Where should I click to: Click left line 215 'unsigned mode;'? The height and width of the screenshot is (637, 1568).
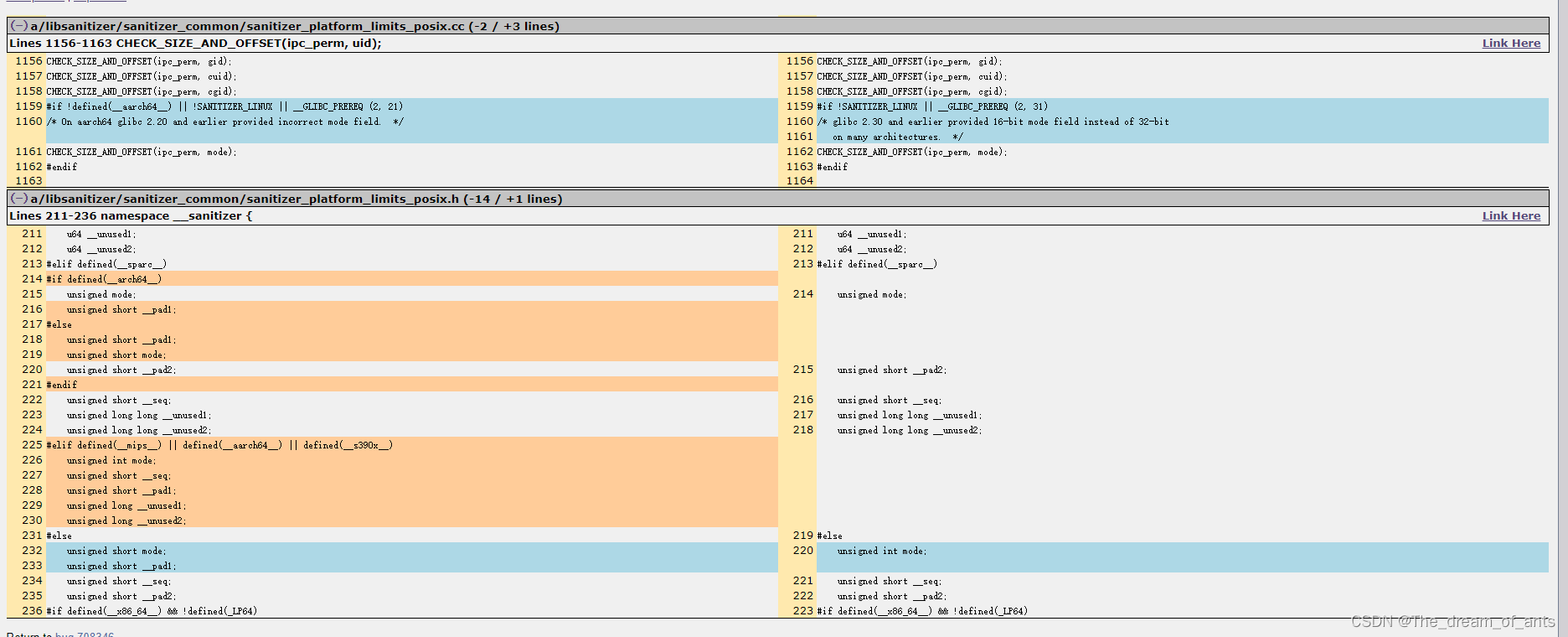tap(101, 294)
